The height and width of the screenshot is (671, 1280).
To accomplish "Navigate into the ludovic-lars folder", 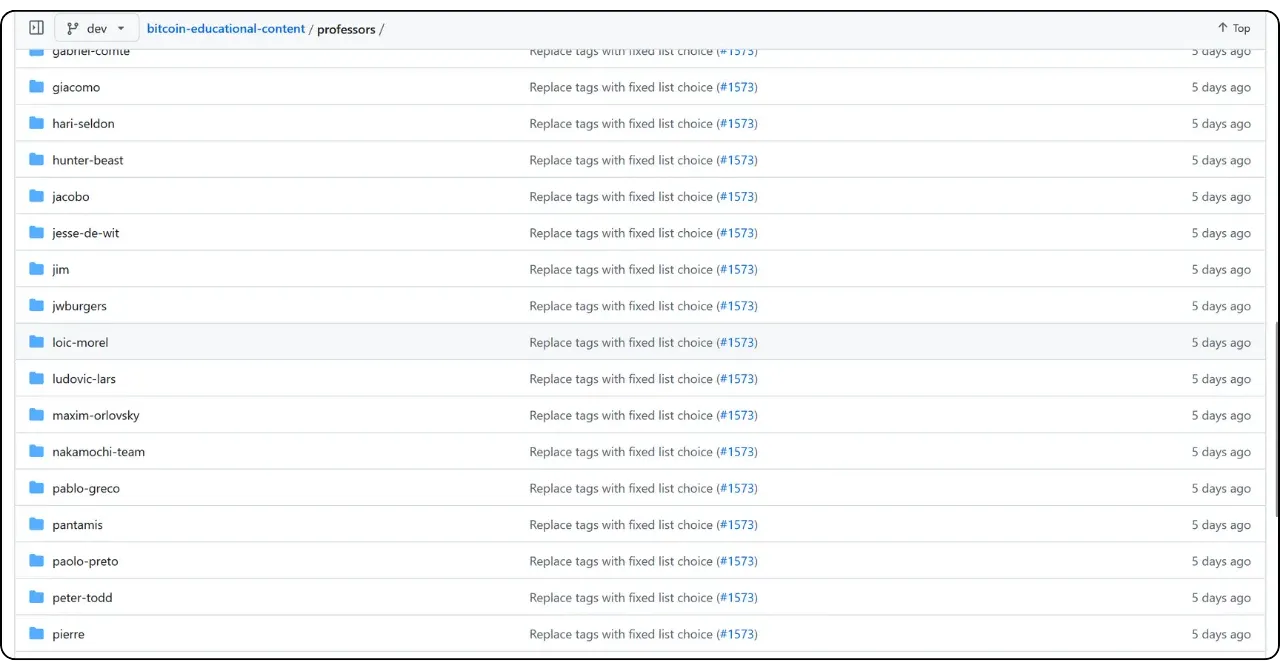I will coord(84,379).
